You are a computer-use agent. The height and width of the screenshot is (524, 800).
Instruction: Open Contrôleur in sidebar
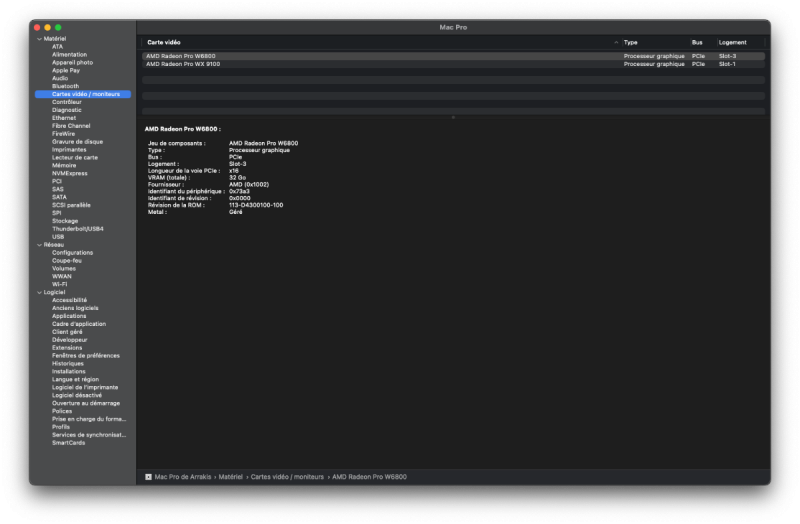point(66,102)
